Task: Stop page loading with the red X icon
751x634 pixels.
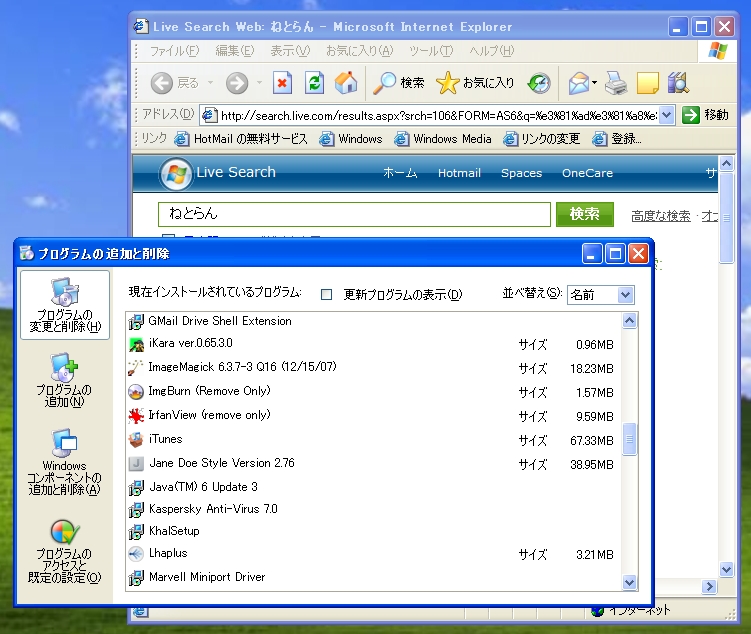Action: click(x=283, y=83)
